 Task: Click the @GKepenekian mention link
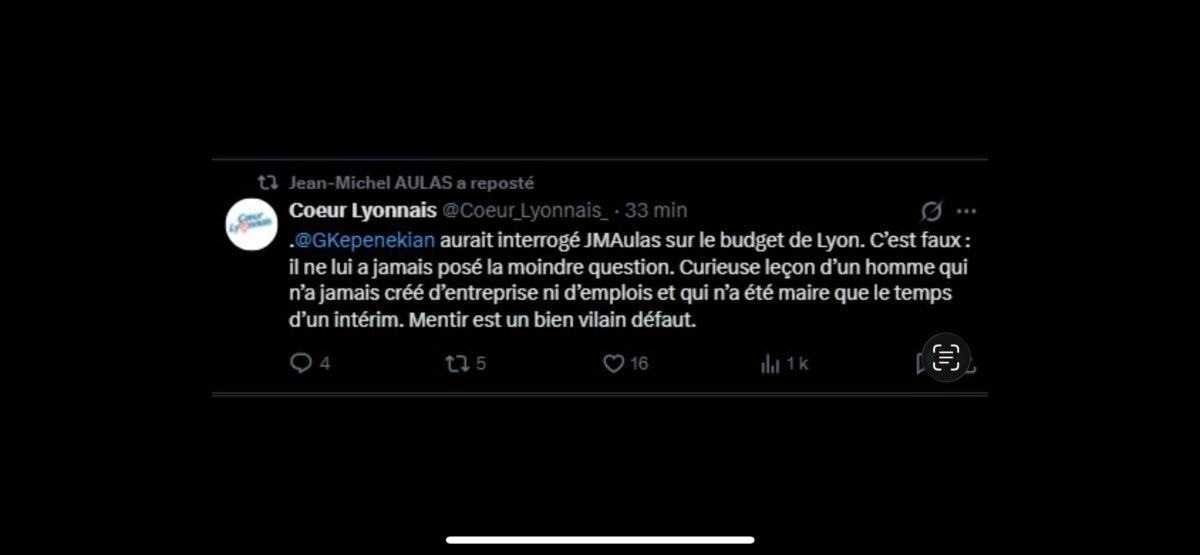pos(364,241)
